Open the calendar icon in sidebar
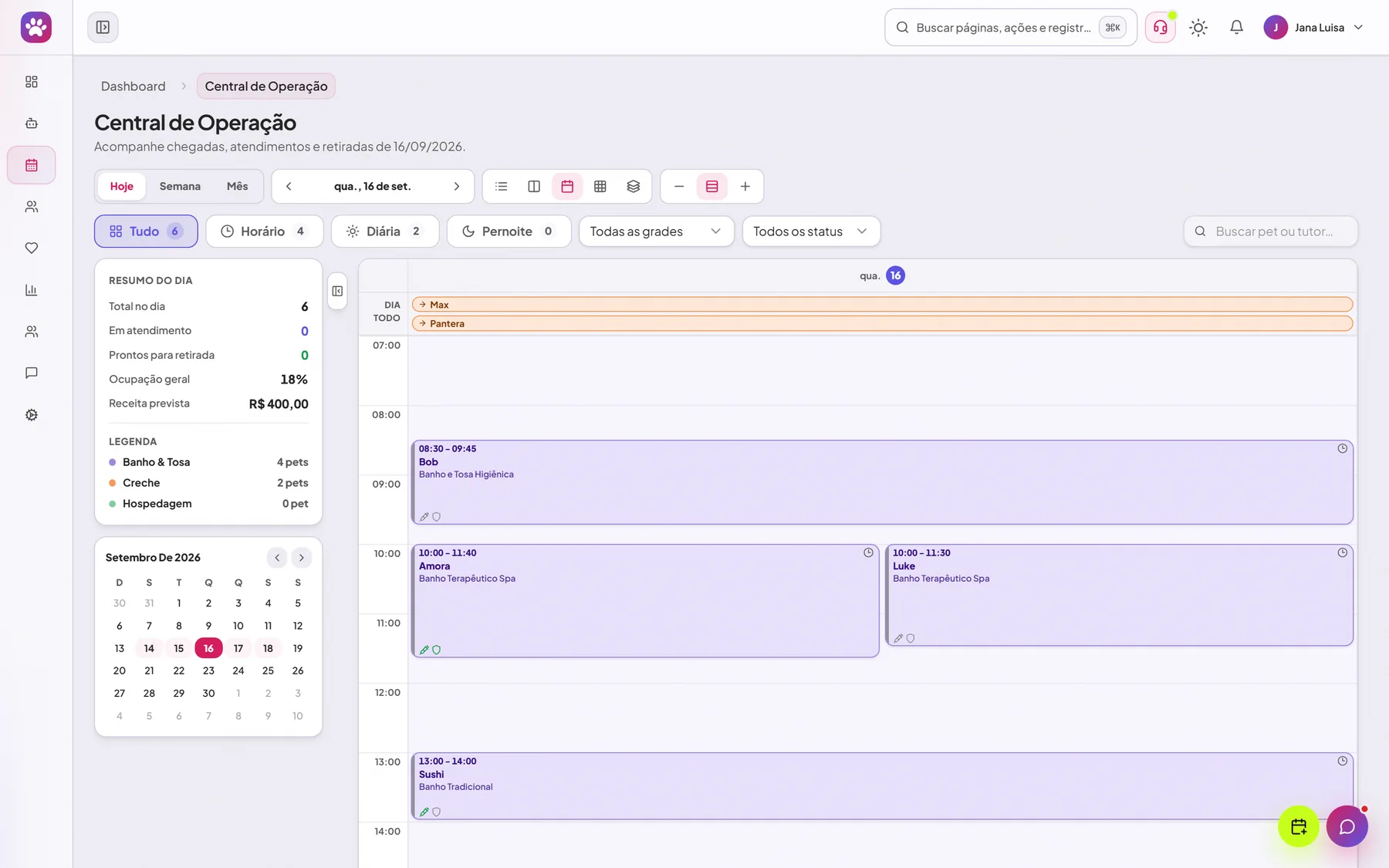1389x868 pixels. 32,165
